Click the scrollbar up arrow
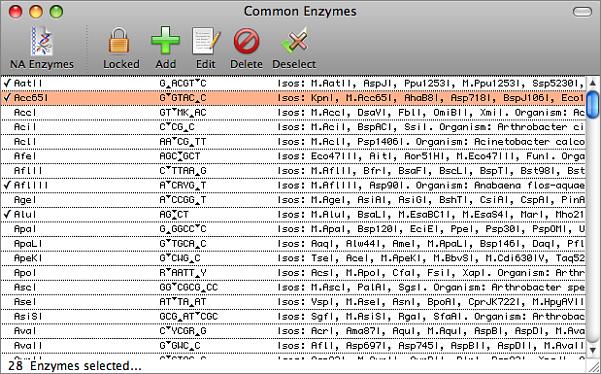This screenshot has width=601, height=374. (x=593, y=83)
